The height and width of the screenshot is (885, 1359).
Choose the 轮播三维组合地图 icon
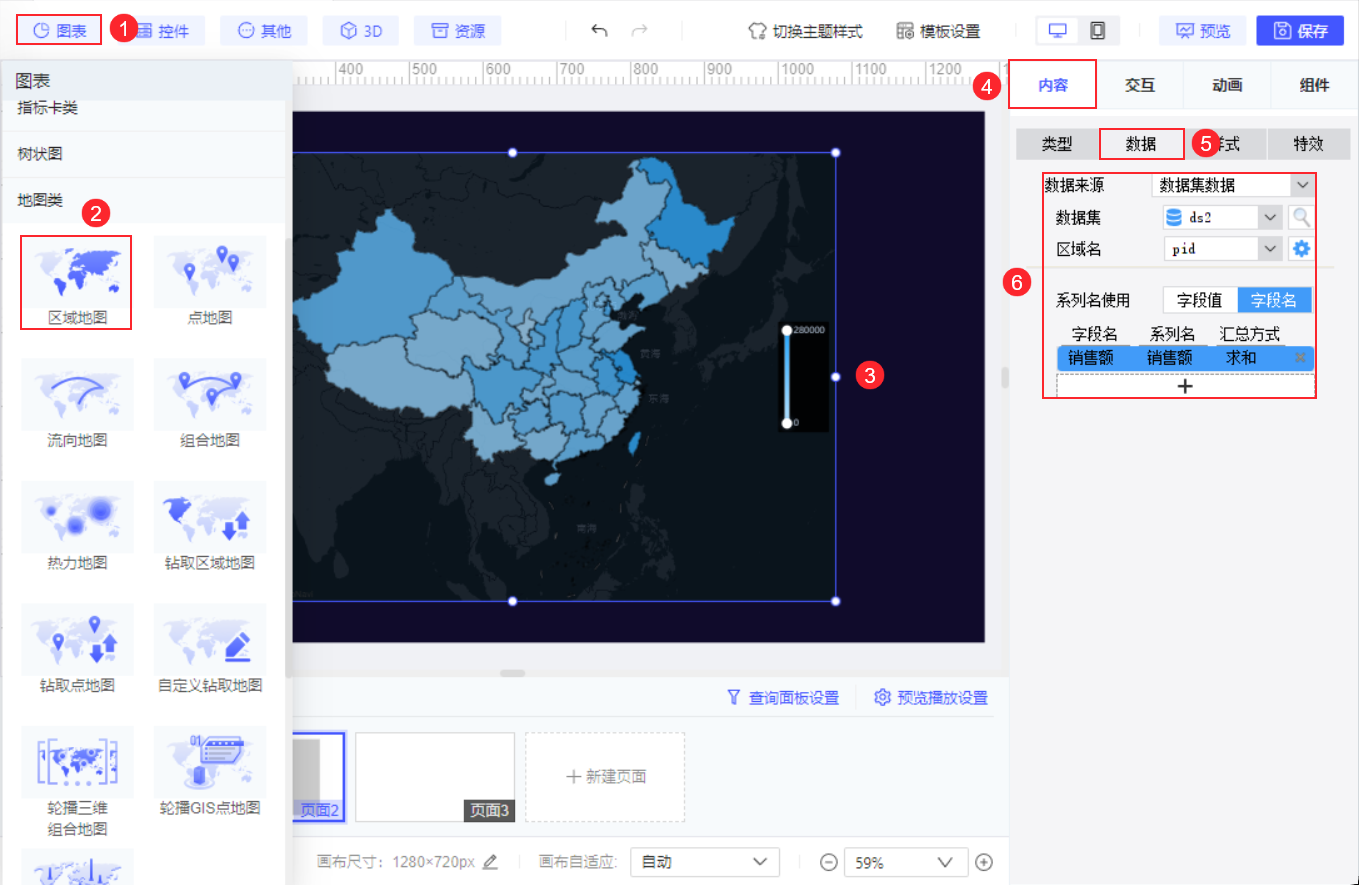pos(77,762)
